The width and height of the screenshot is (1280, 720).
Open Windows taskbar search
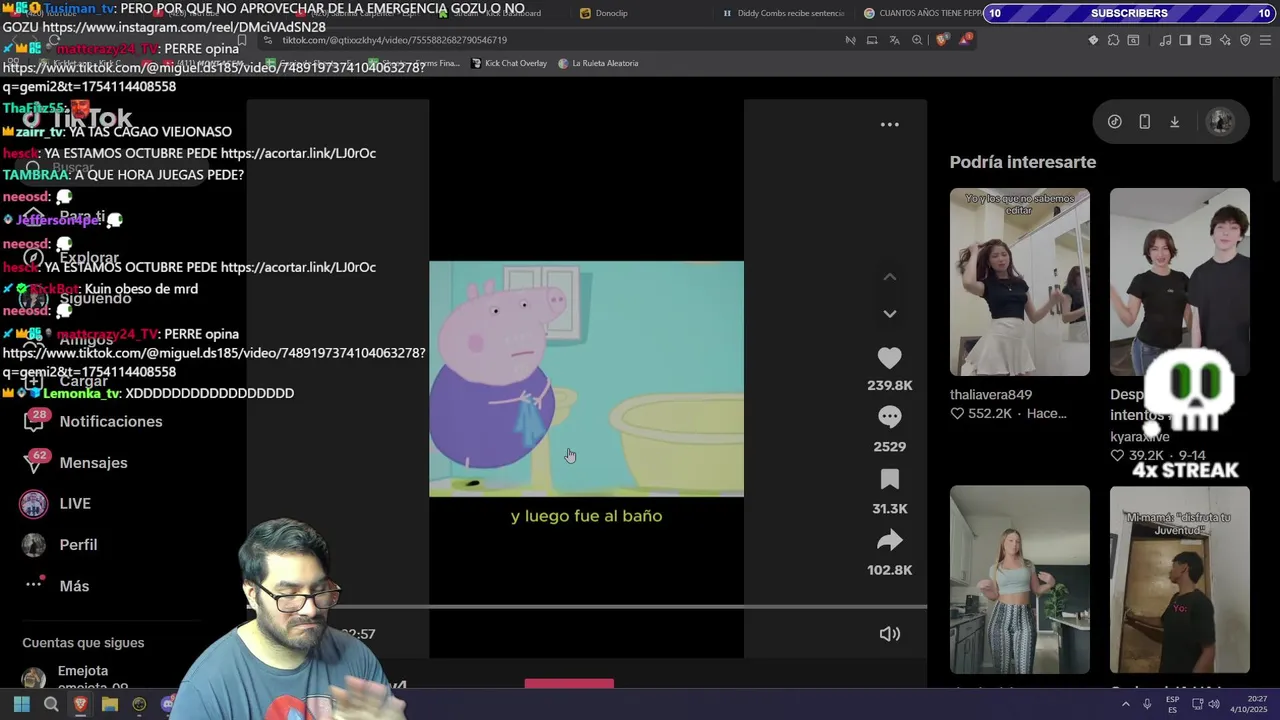coord(51,704)
